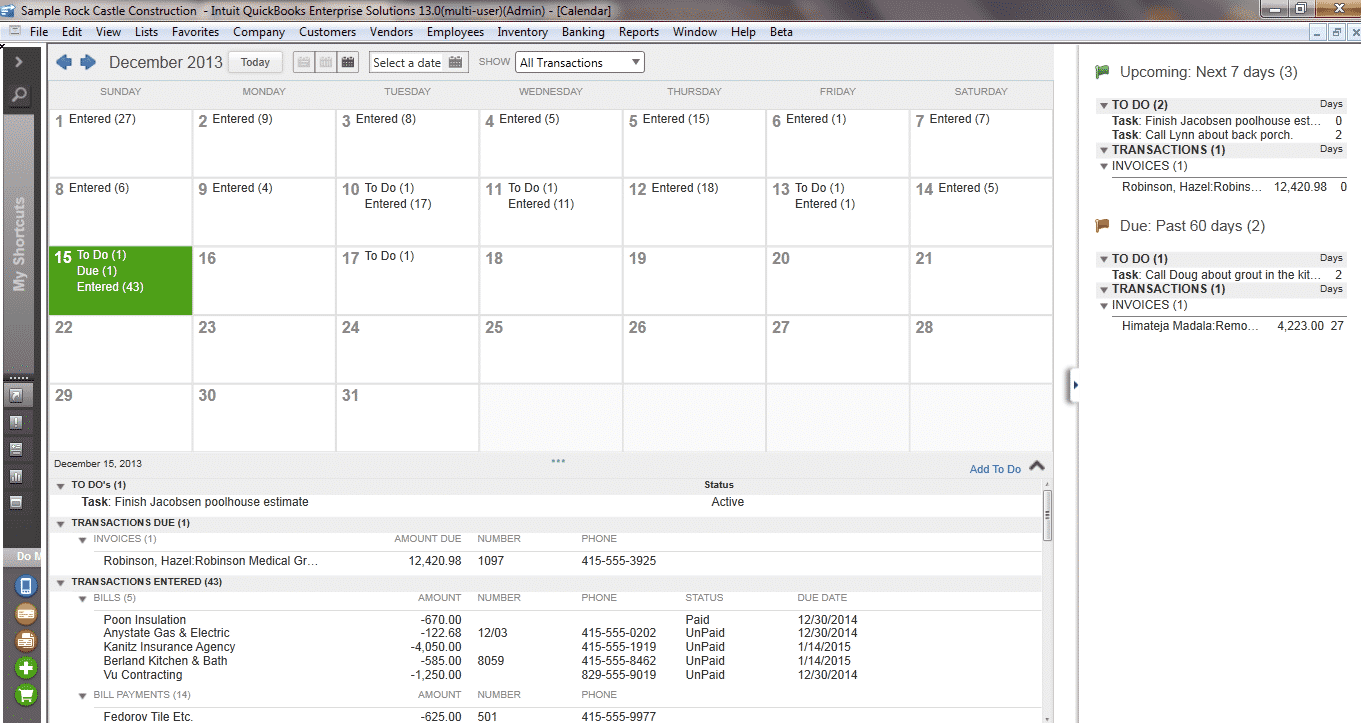Open the shortcuts arrow icon in the sidebar
Viewport: 1361px width, 723px height.
tap(17, 395)
